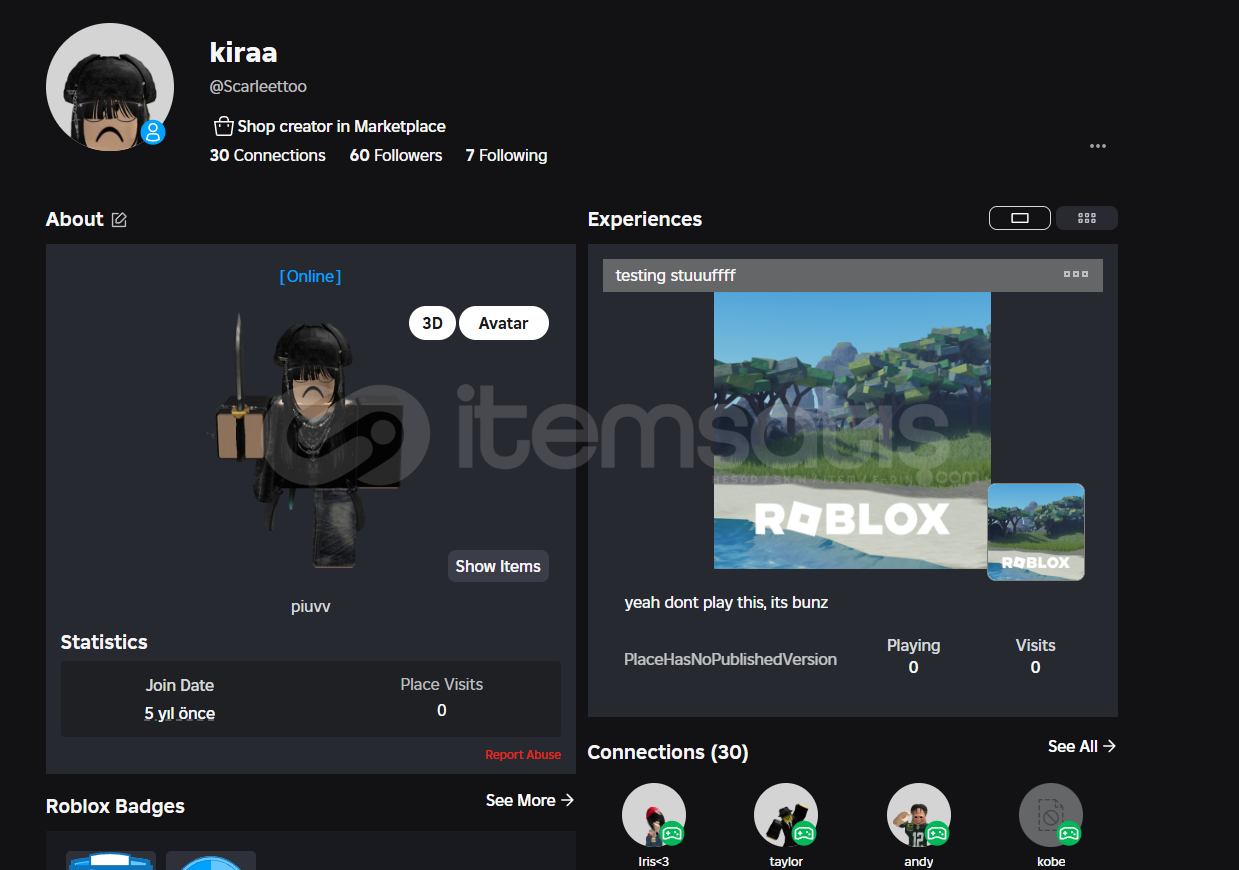The image size is (1239, 870).
Task: Expand Roblox Badges with See More
Action: (529, 800)
